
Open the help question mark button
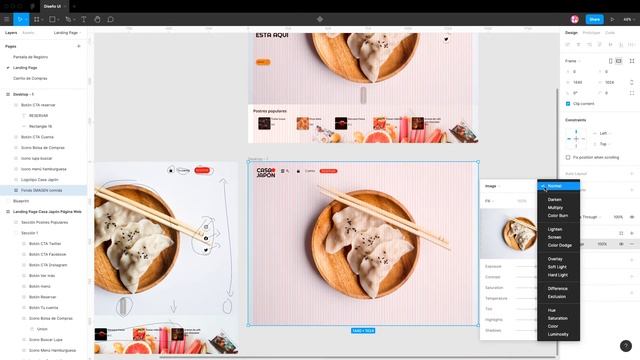(626, 346)
